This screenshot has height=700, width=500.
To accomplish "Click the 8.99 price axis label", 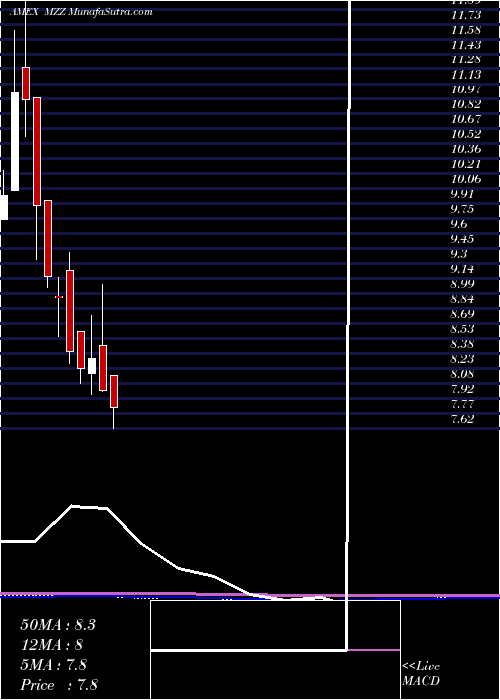I will pyautogui.click(x=462, y=284).
